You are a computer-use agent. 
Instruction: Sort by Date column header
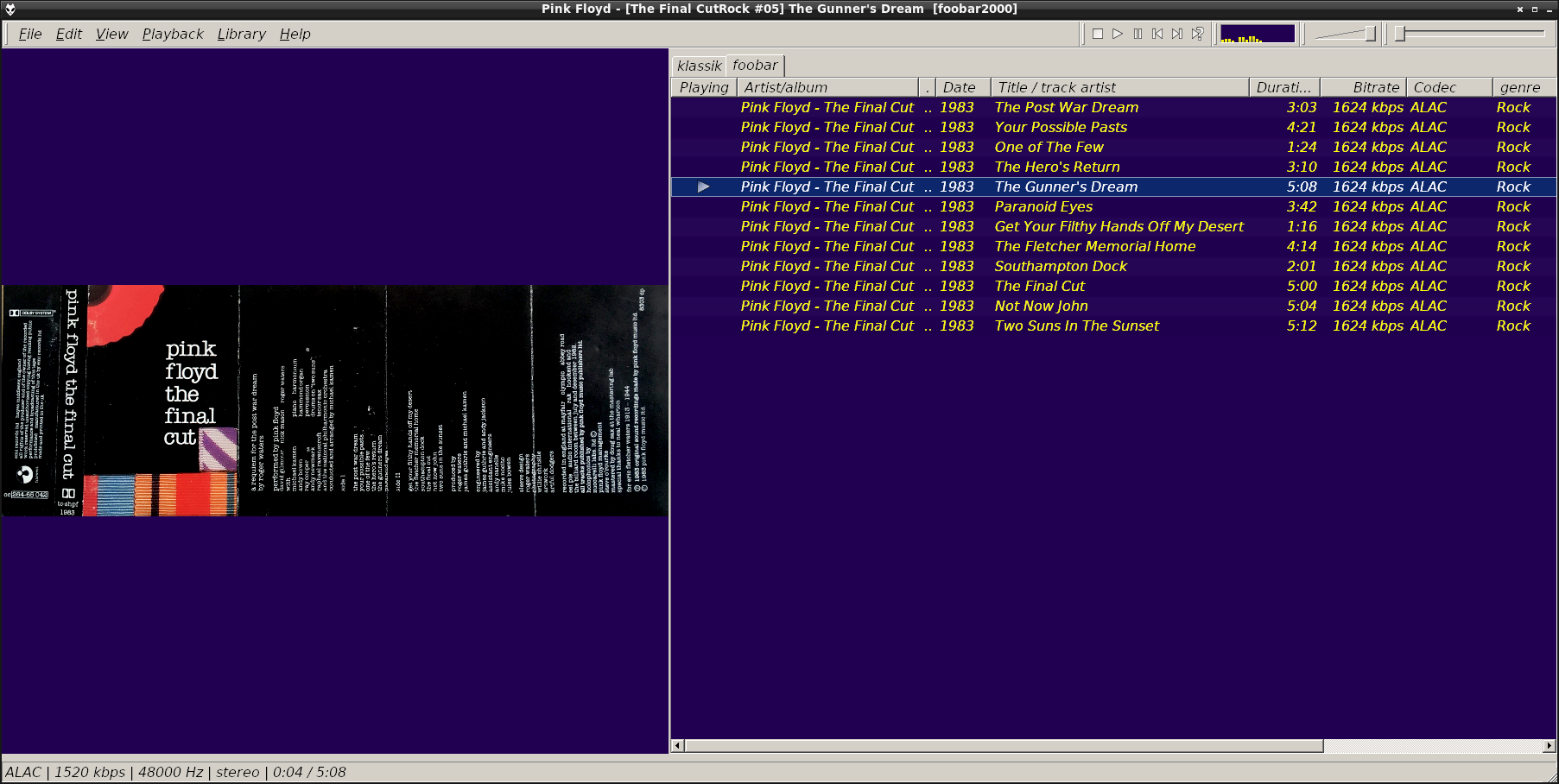click(x=963, y=87)
